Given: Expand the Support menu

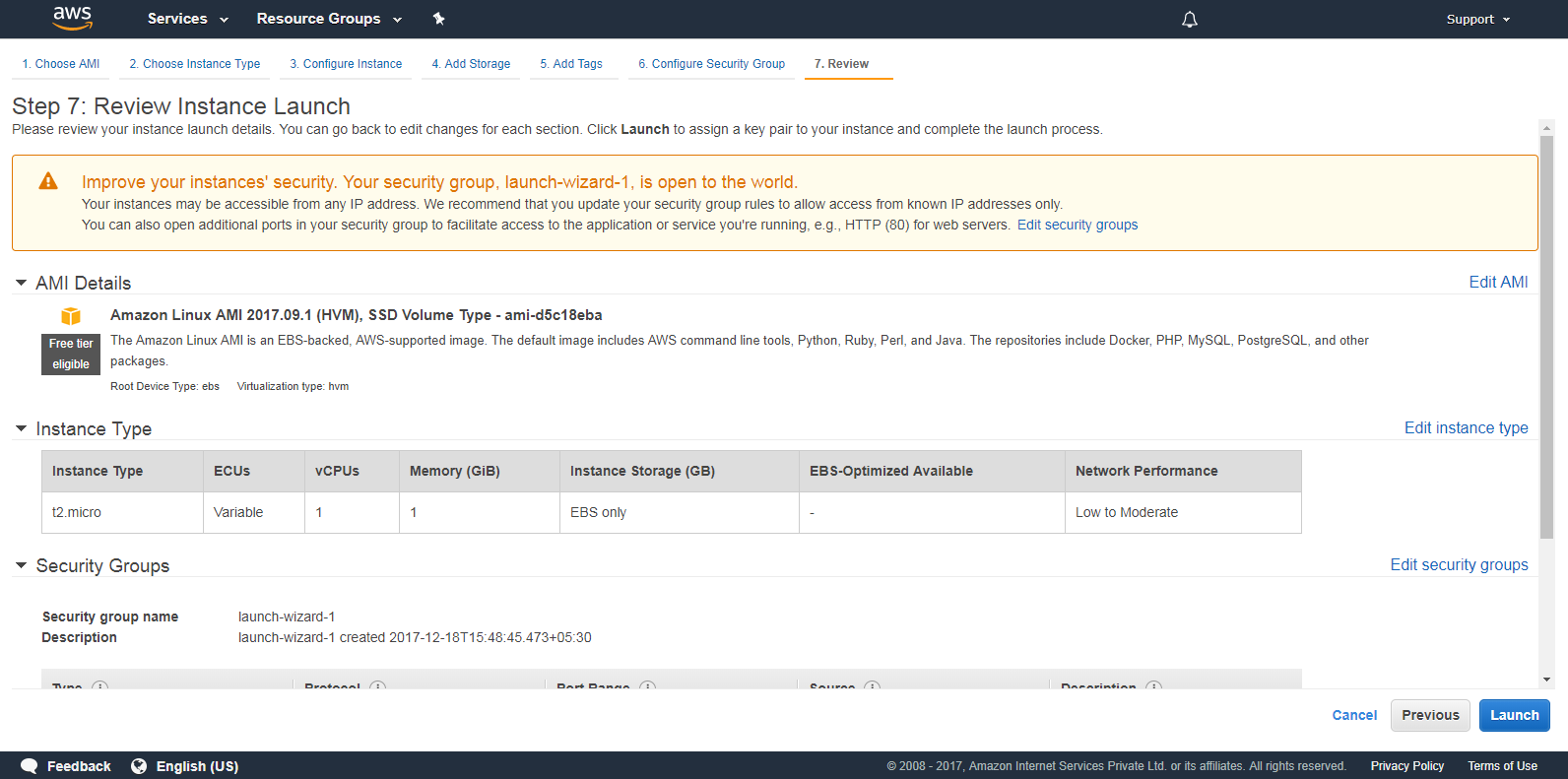Looking at the screenshot, I should (1477, 20).
